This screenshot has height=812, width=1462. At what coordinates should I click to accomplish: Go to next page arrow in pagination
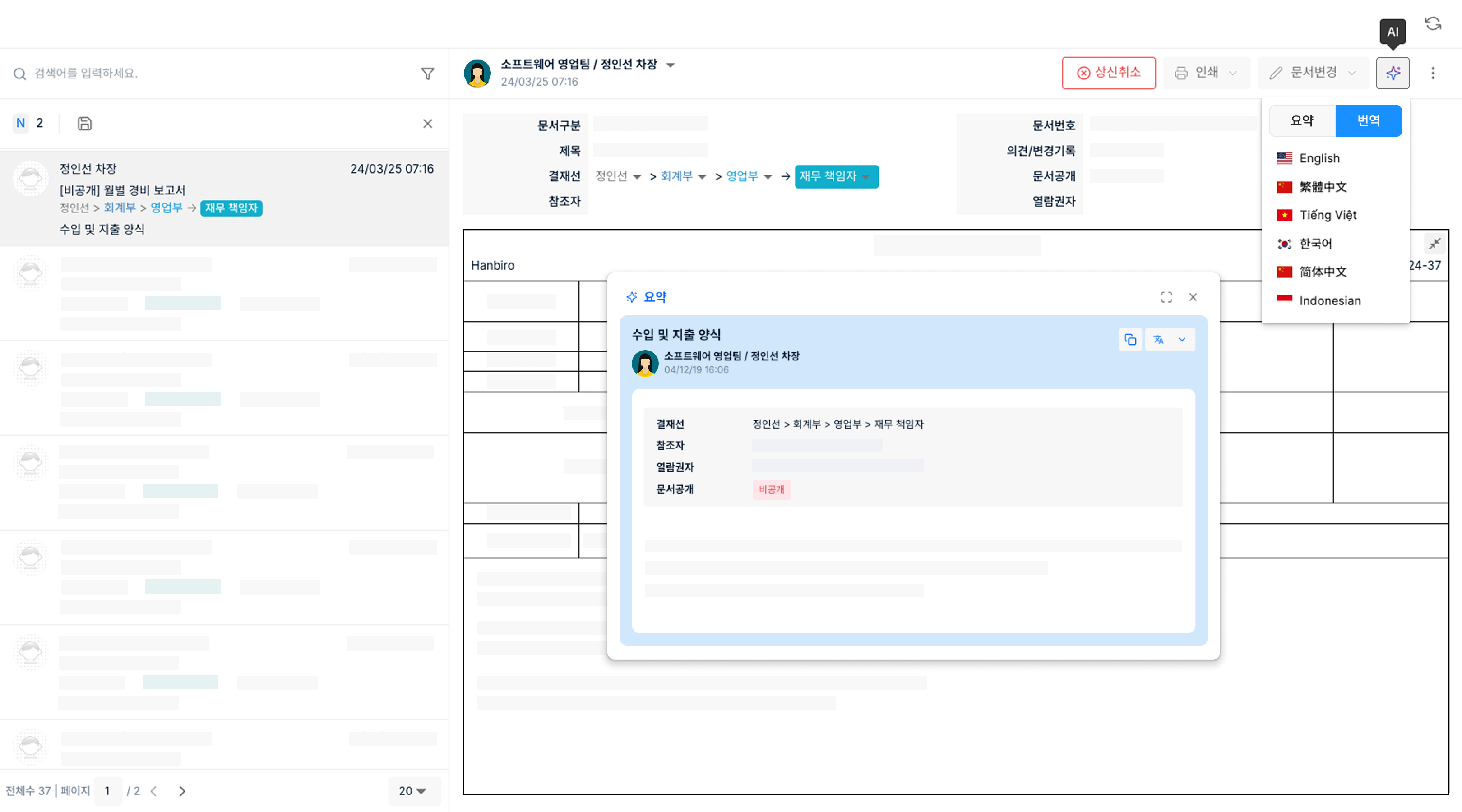[x=181, y=790]
